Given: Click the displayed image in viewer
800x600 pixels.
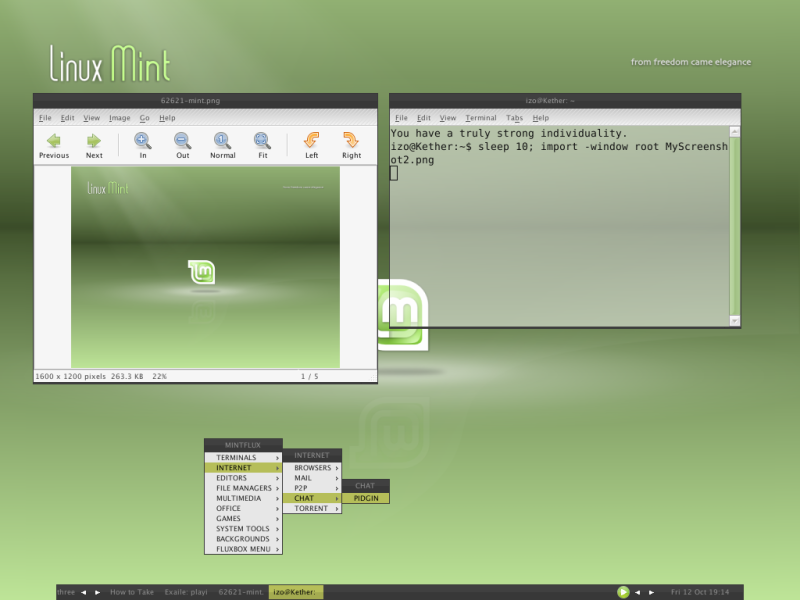Looking at the screenshot, I should pos(205,267).
